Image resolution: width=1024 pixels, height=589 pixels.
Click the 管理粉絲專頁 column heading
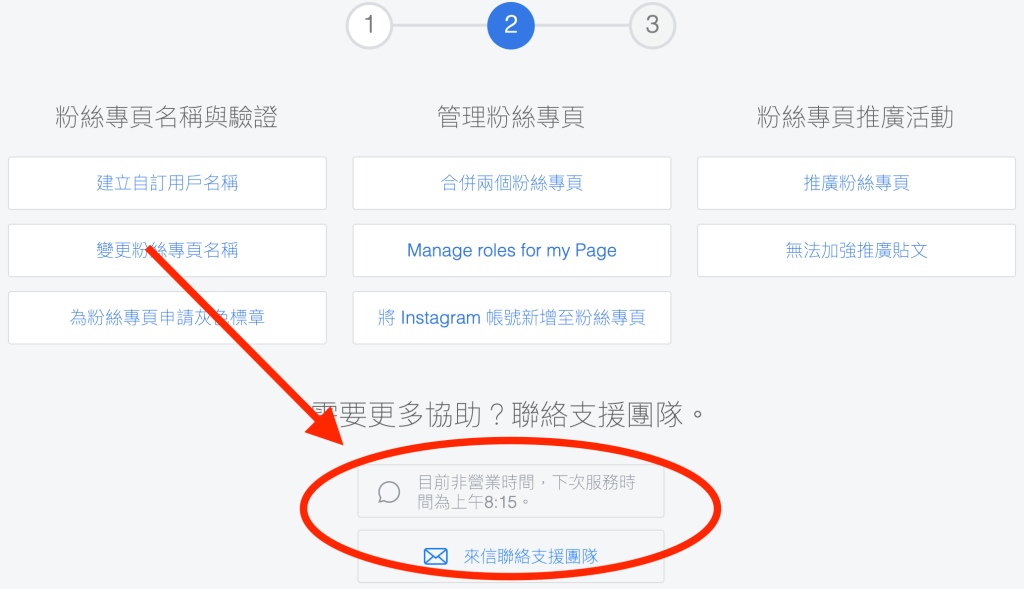pos(511,117)
